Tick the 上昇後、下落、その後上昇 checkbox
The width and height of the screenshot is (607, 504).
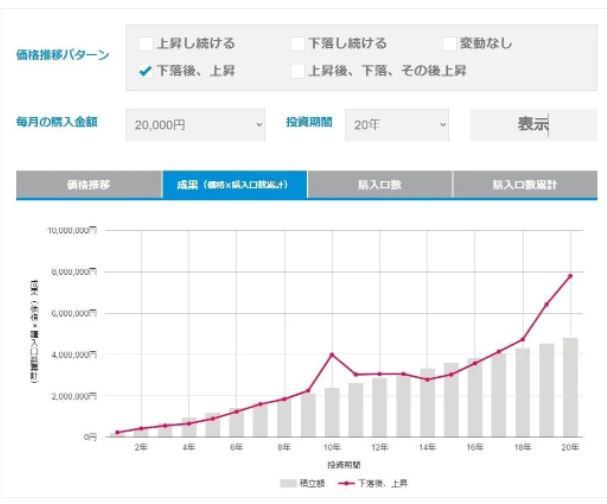pyautogui.click(x=298, y=71)
